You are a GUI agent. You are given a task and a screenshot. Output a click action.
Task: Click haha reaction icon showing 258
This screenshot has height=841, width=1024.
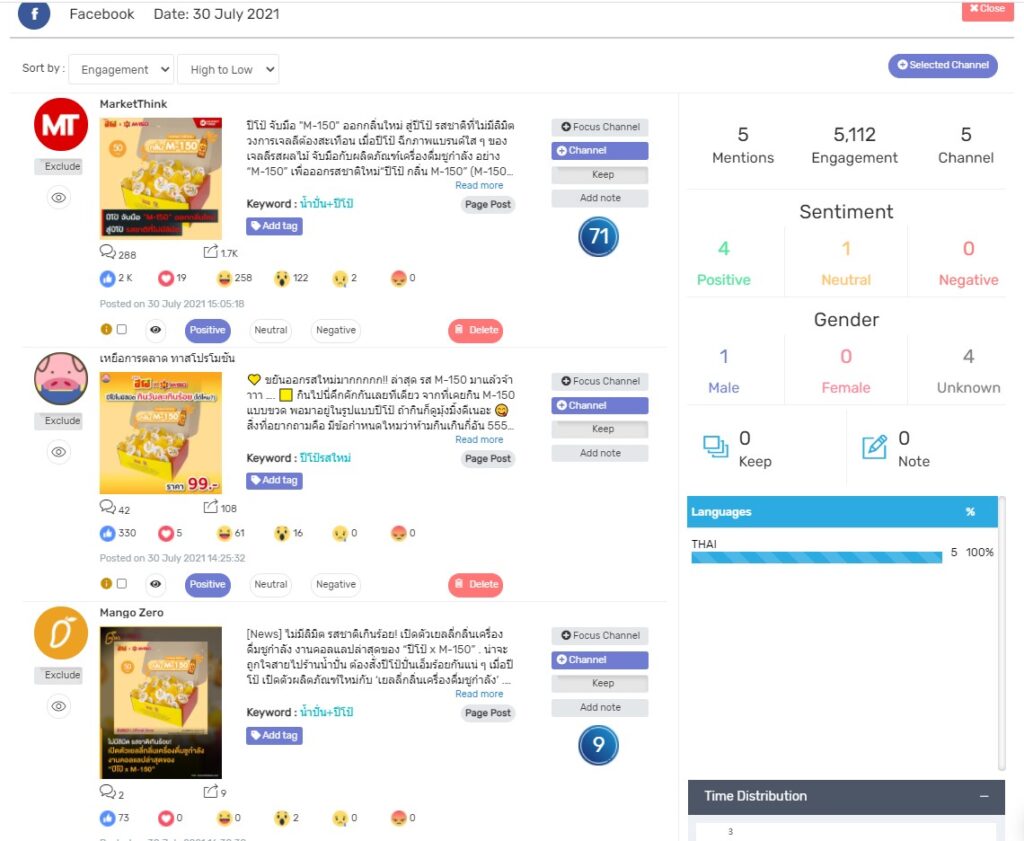pyautogui.click(x=224, y=278)
